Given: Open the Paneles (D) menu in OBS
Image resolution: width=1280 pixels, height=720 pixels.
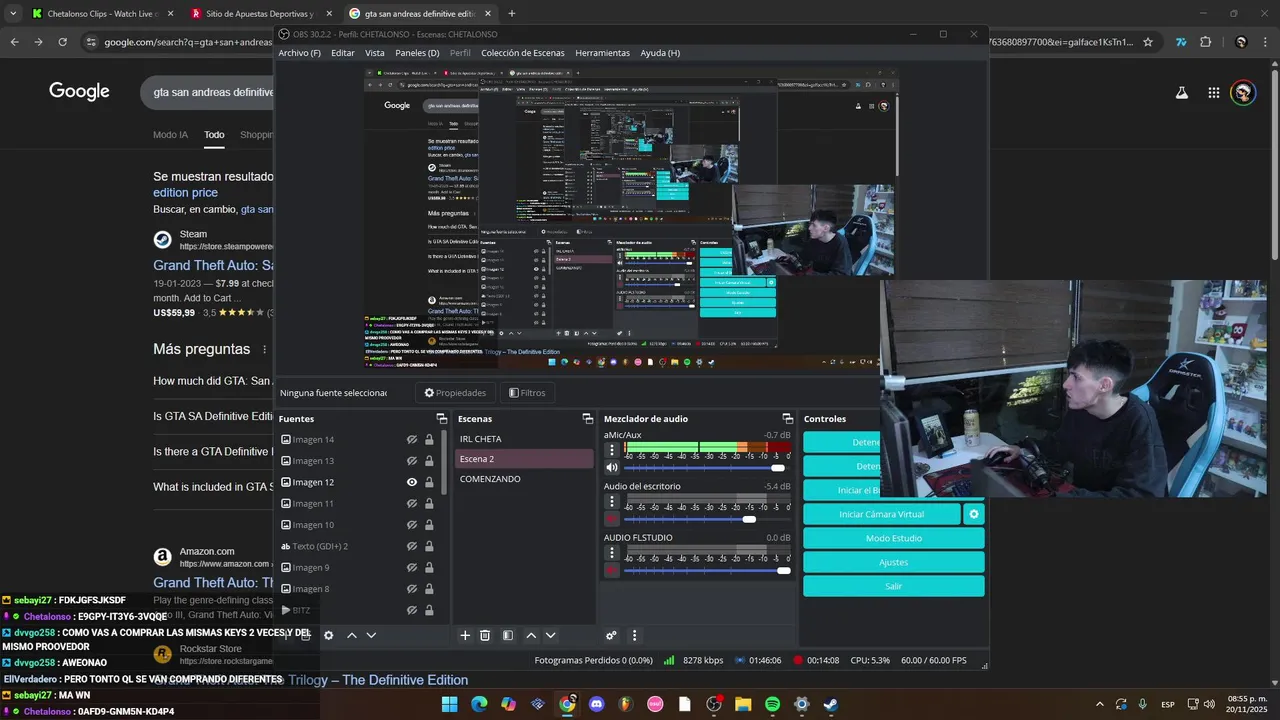Looking at the screenshot, I should pos(417,53).
